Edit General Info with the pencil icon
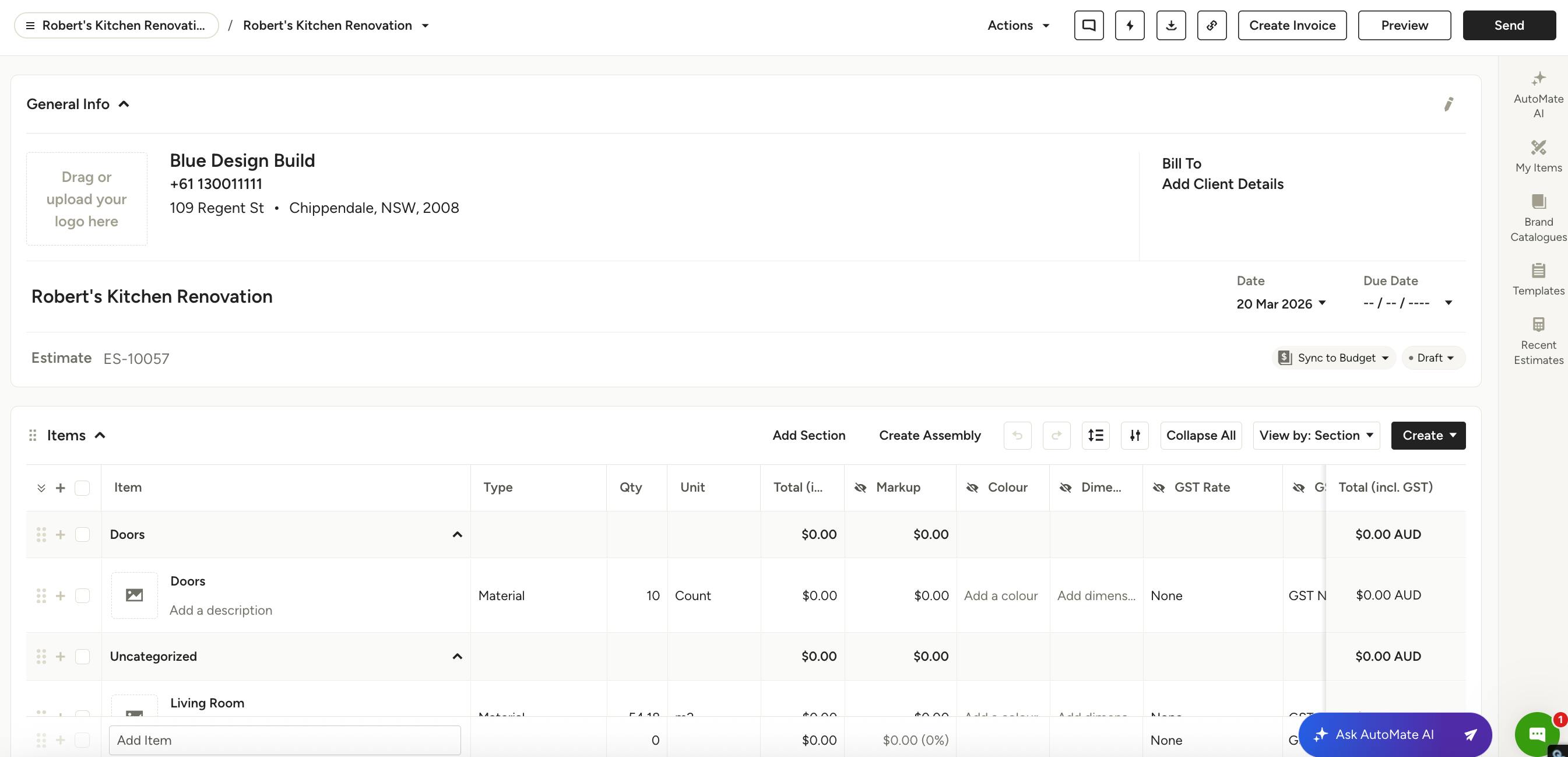This screenshot has height=757, width=1568. pos(1448,104)
